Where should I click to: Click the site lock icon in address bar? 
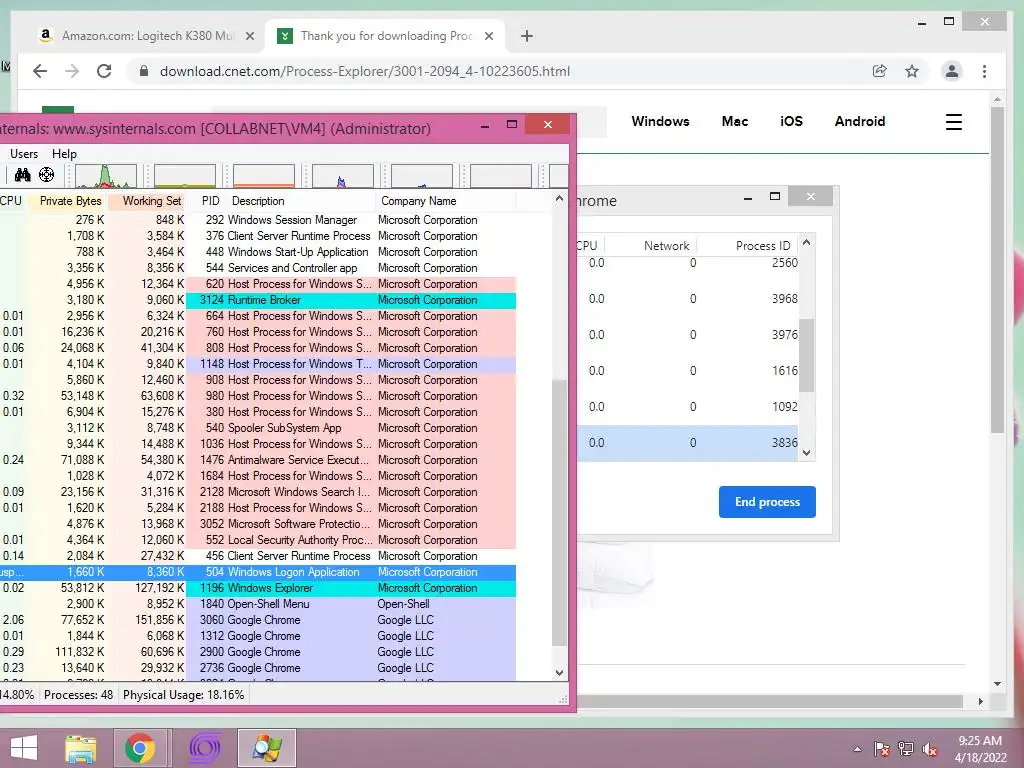144,71
